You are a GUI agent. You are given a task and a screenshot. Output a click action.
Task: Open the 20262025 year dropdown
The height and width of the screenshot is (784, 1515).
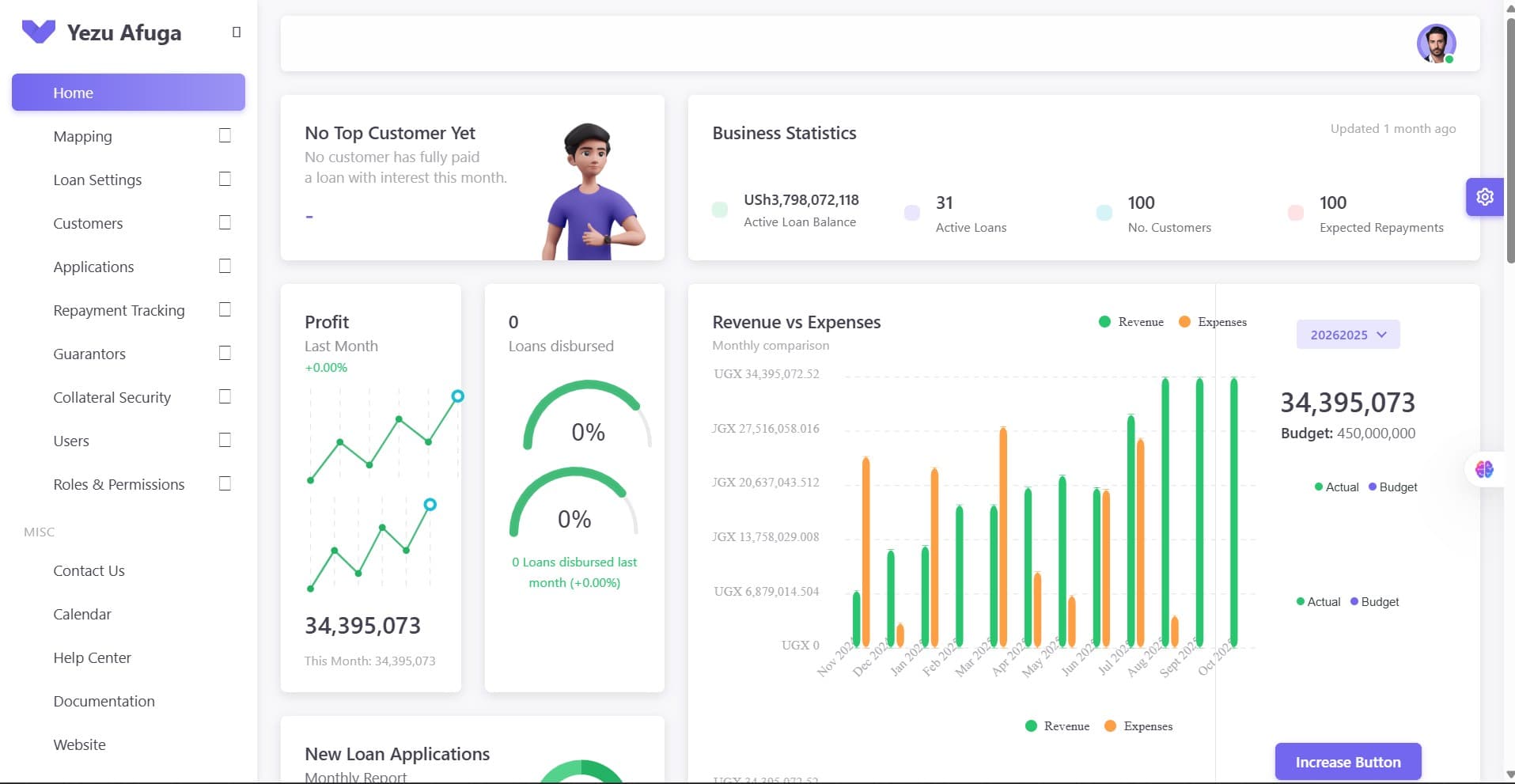[1347, 334]
